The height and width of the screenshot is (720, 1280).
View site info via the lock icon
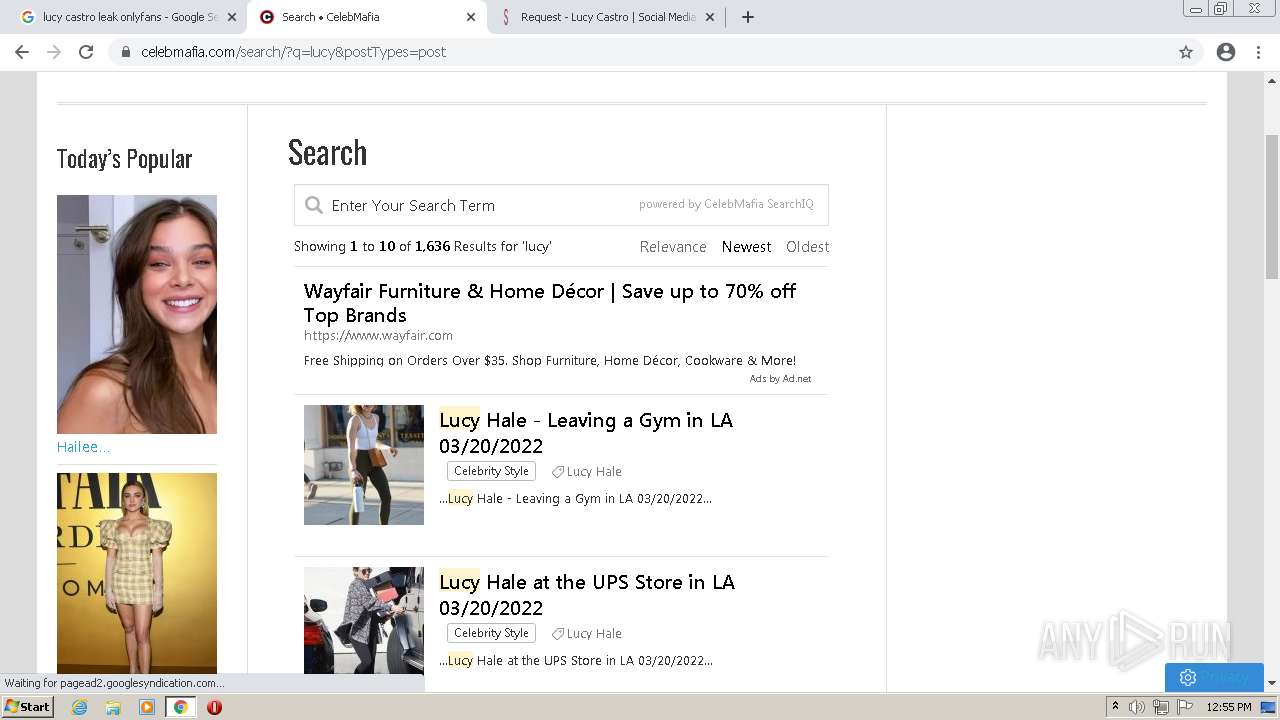125,52
